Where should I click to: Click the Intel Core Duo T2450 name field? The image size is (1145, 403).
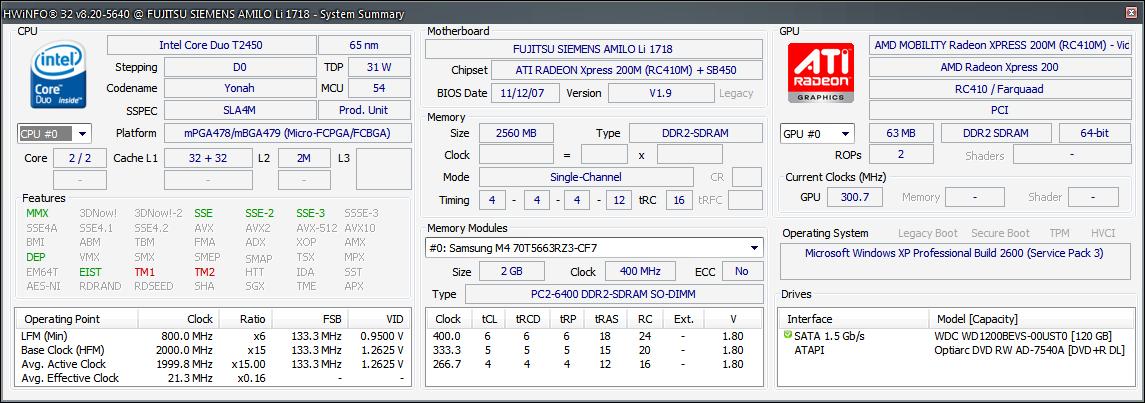211,45
